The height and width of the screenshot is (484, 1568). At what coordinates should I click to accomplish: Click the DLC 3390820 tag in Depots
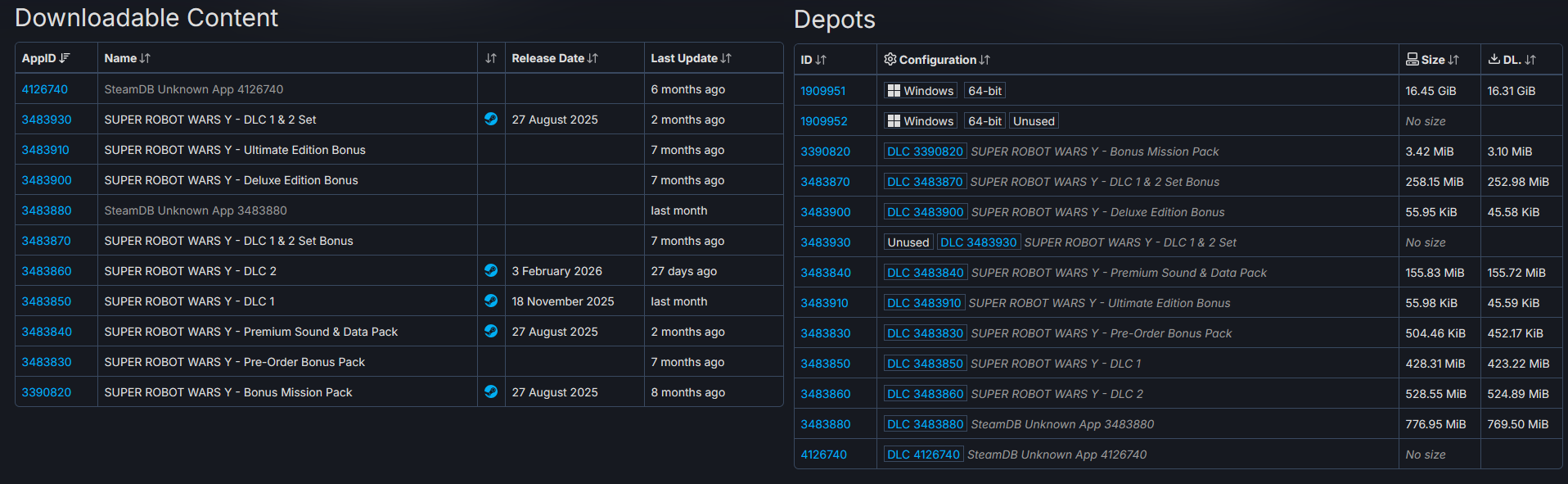coord(926,152)
